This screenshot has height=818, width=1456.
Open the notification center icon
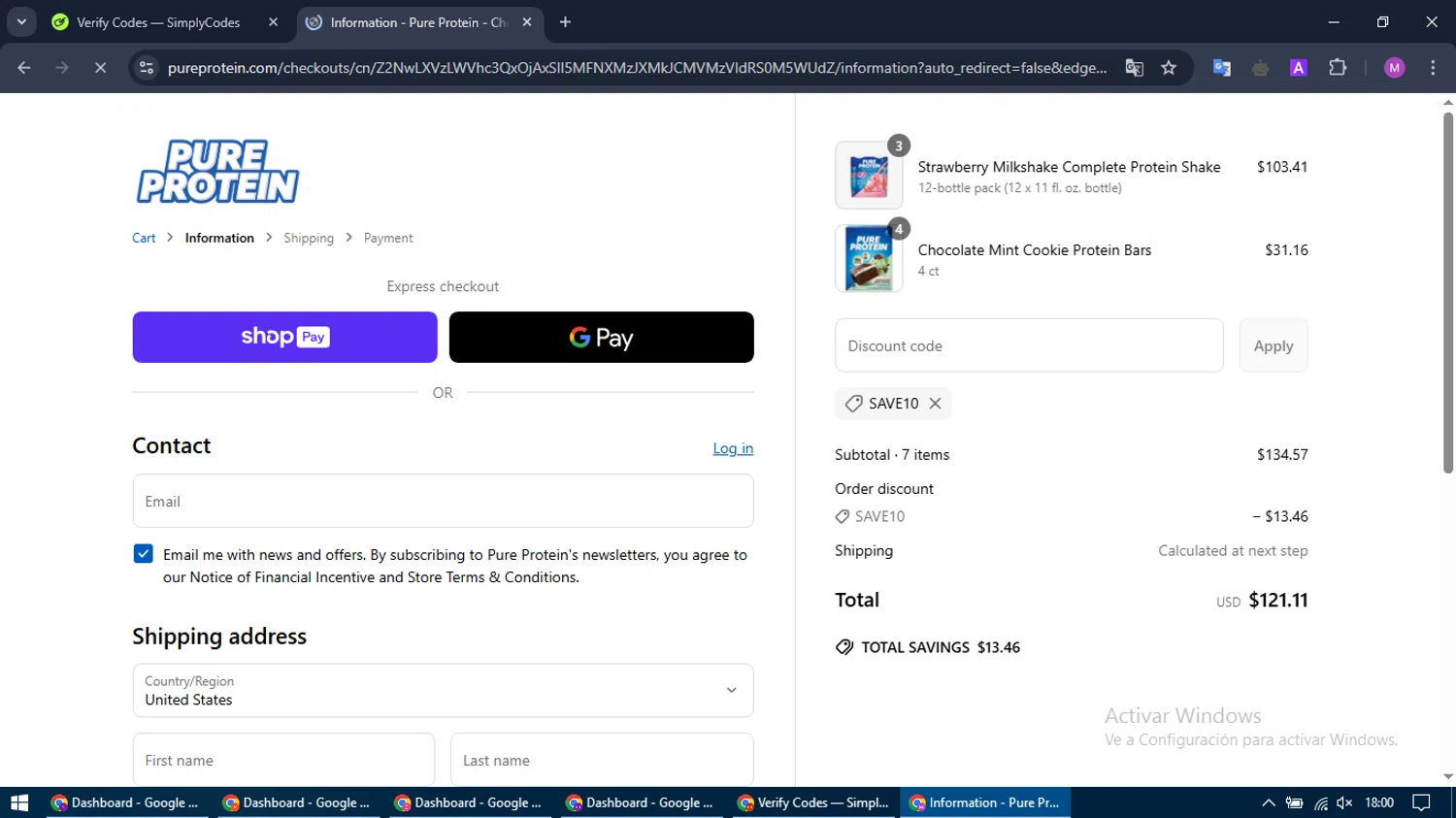1421,802
